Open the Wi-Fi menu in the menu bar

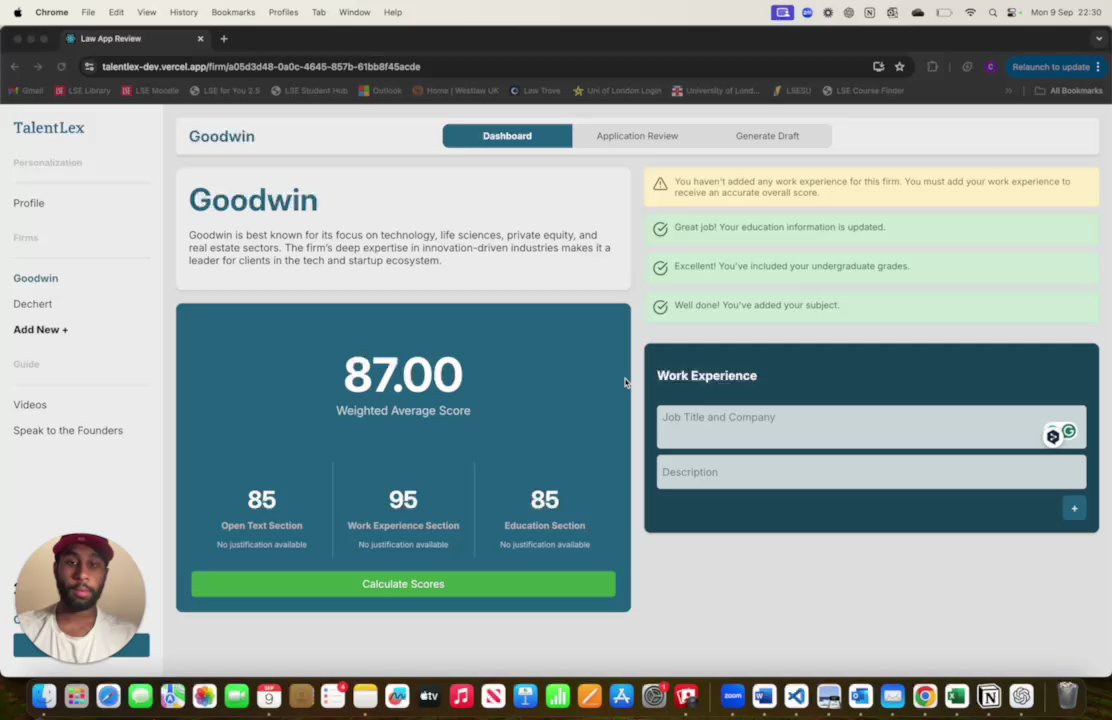tap(970, 12)
